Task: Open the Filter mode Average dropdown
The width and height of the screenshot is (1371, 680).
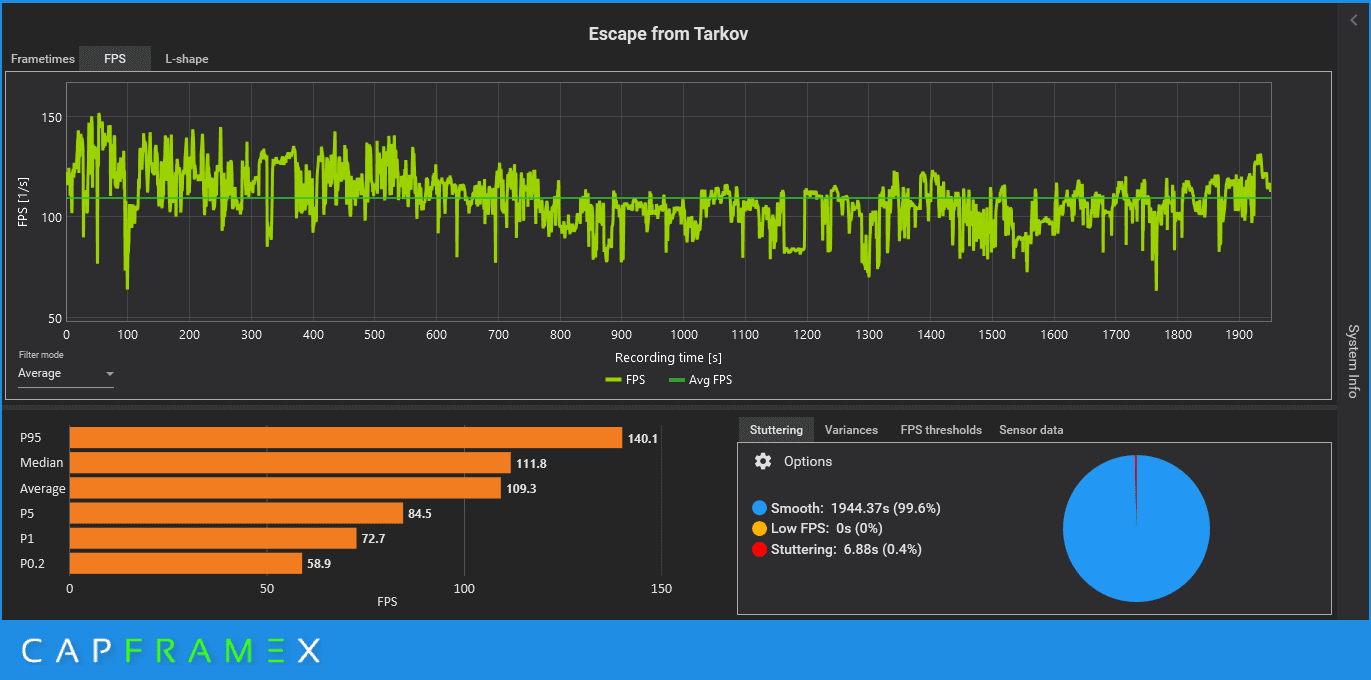Action: 66,374
